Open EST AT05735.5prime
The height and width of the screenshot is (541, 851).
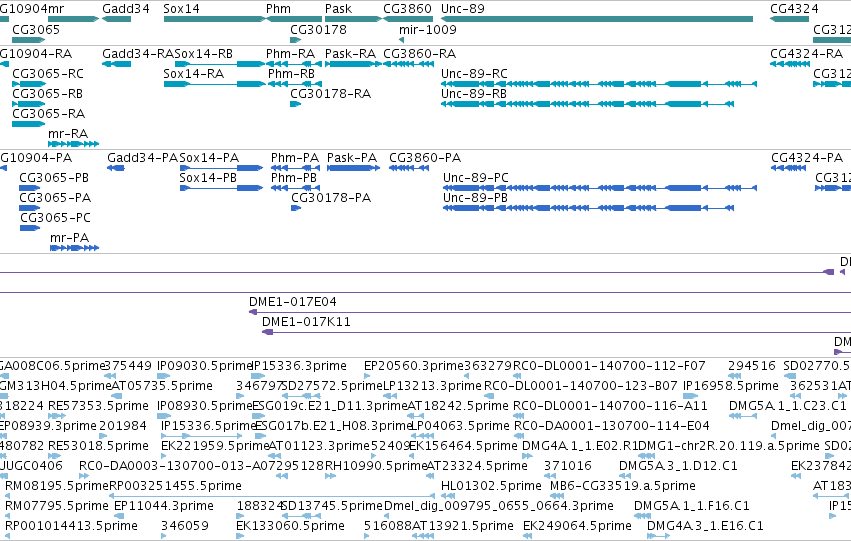(x=162, y=386)
